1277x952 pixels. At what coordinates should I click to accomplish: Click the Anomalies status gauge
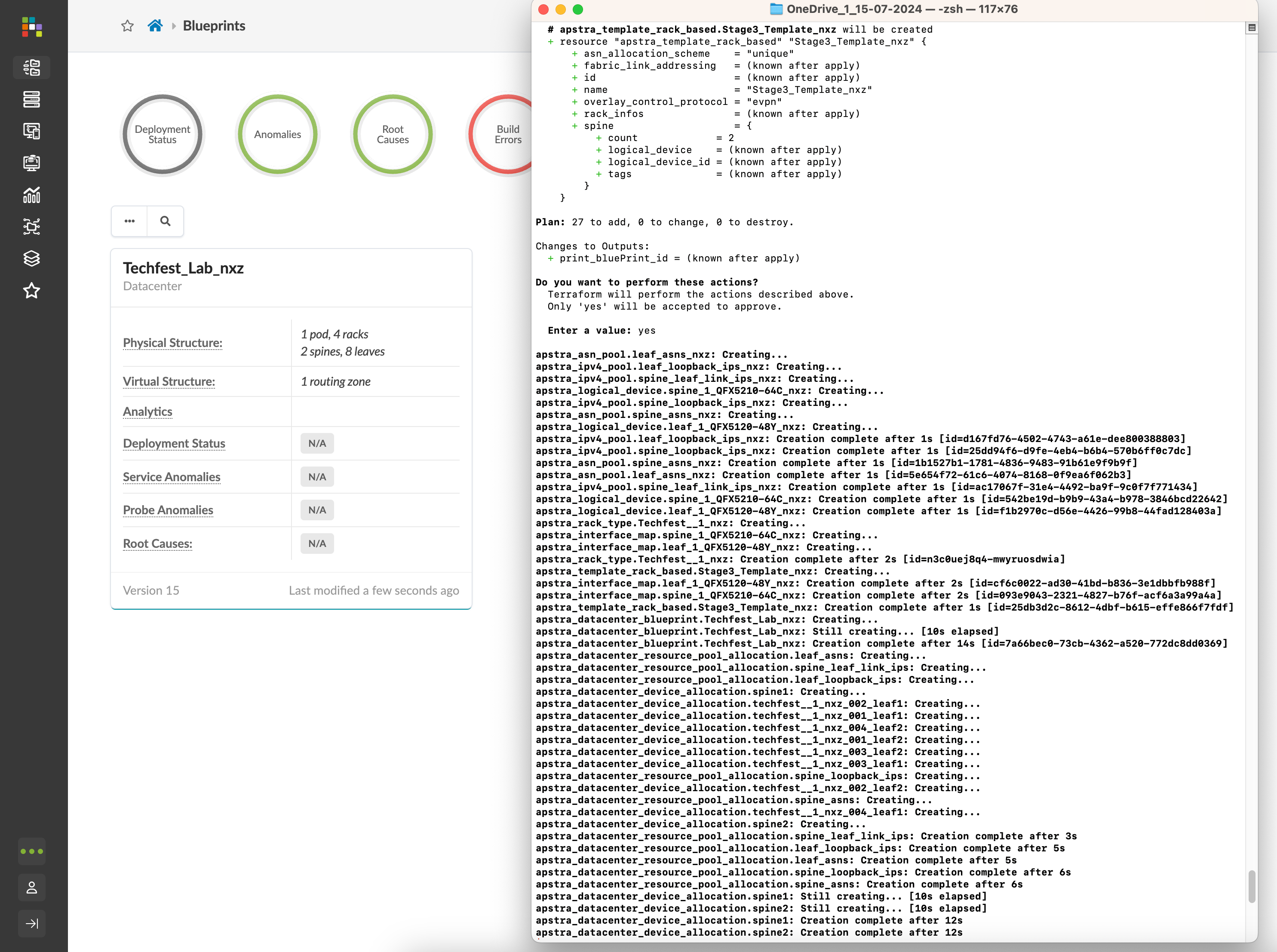tap(277, 134)
